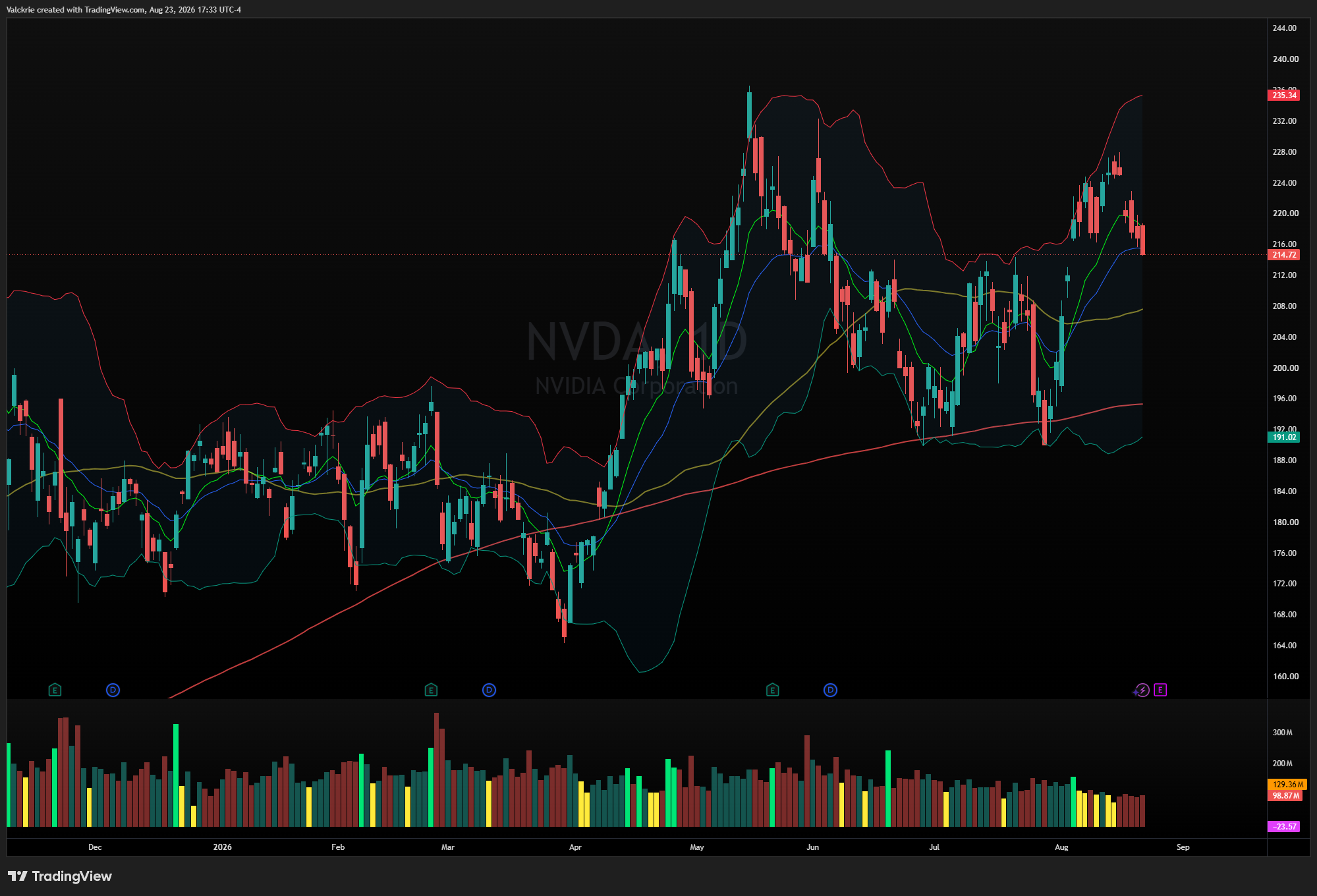Screen dimensions: 1317x896
Task: Click the header text "Valckrie created with TradingView.com"
Action: [76, 10]
